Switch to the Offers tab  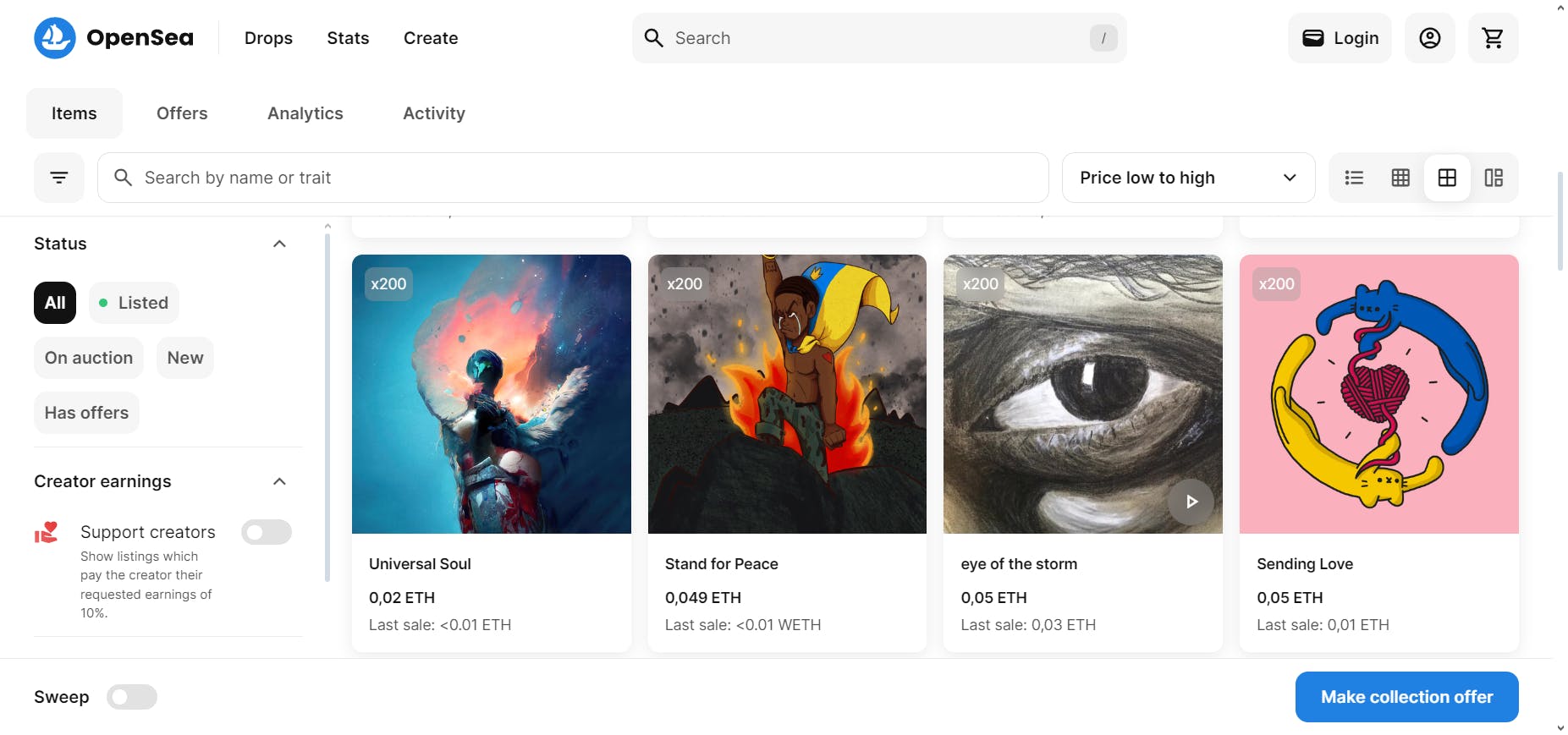182,113
